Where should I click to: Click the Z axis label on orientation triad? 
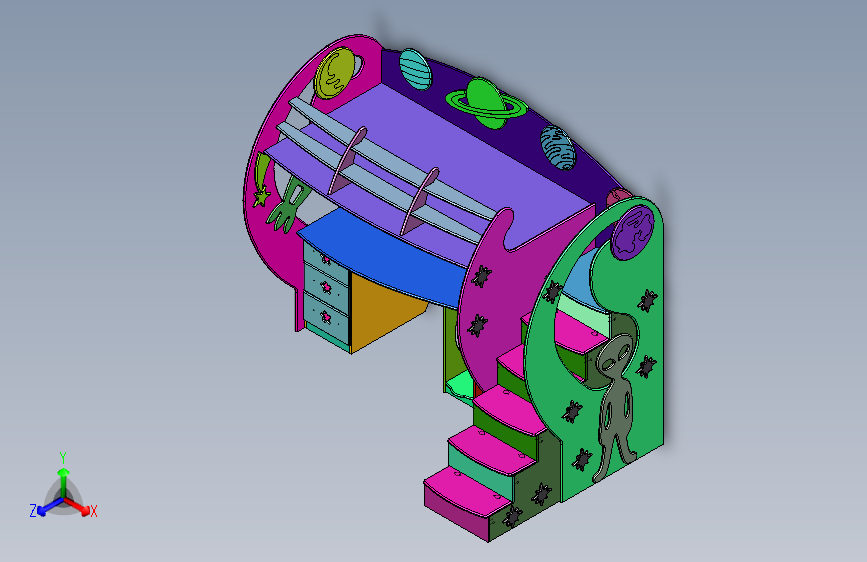[x=33, y=511]
